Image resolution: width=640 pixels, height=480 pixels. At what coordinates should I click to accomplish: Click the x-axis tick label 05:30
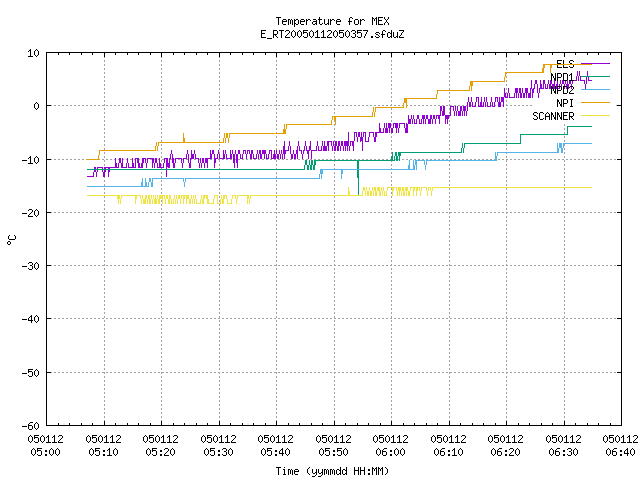click(x=218, y=452)
